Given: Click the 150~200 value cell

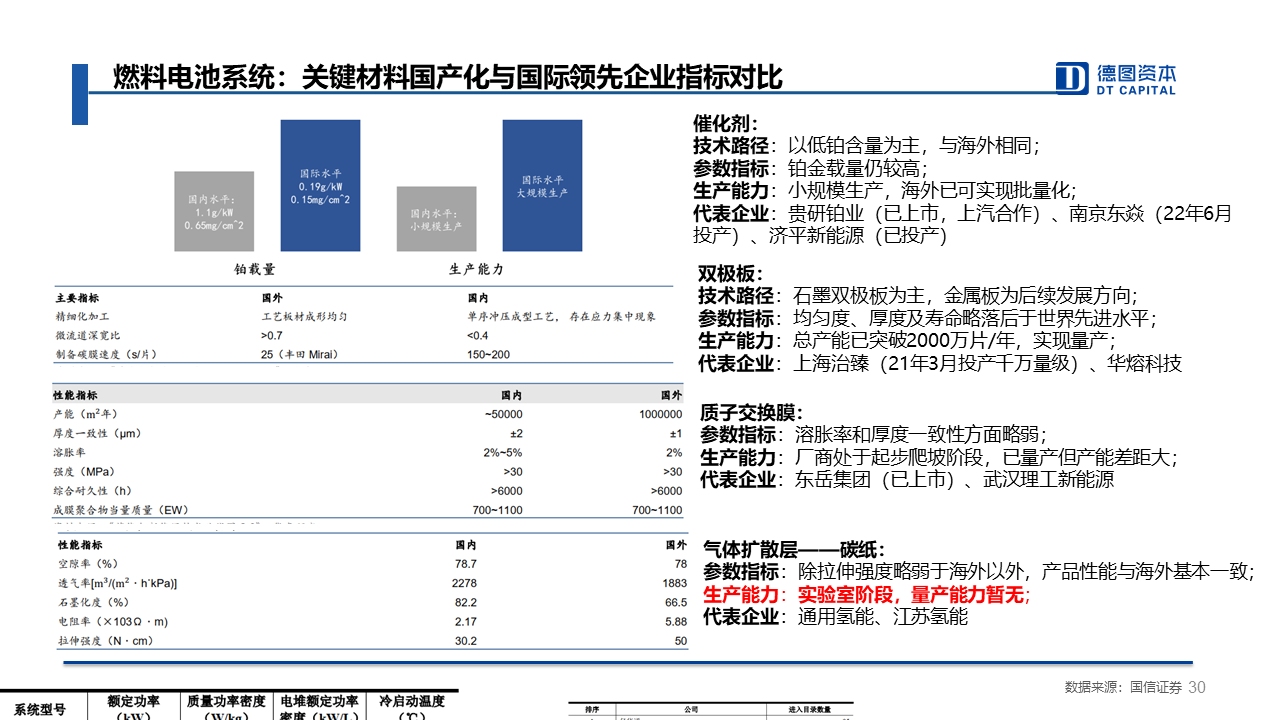Looking at the screenshot, I should 488,355.
